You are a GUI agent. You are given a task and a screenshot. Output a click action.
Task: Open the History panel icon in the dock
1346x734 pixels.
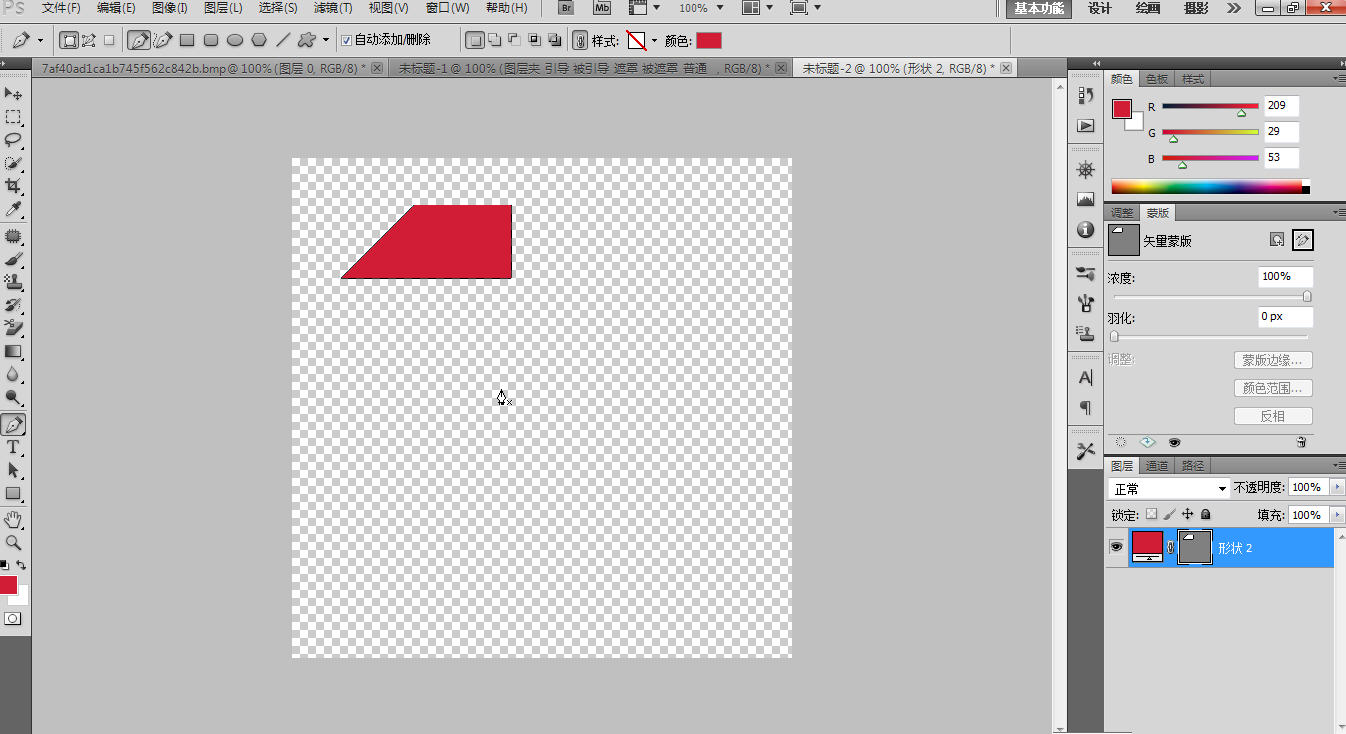click(x=1085, y=95)
